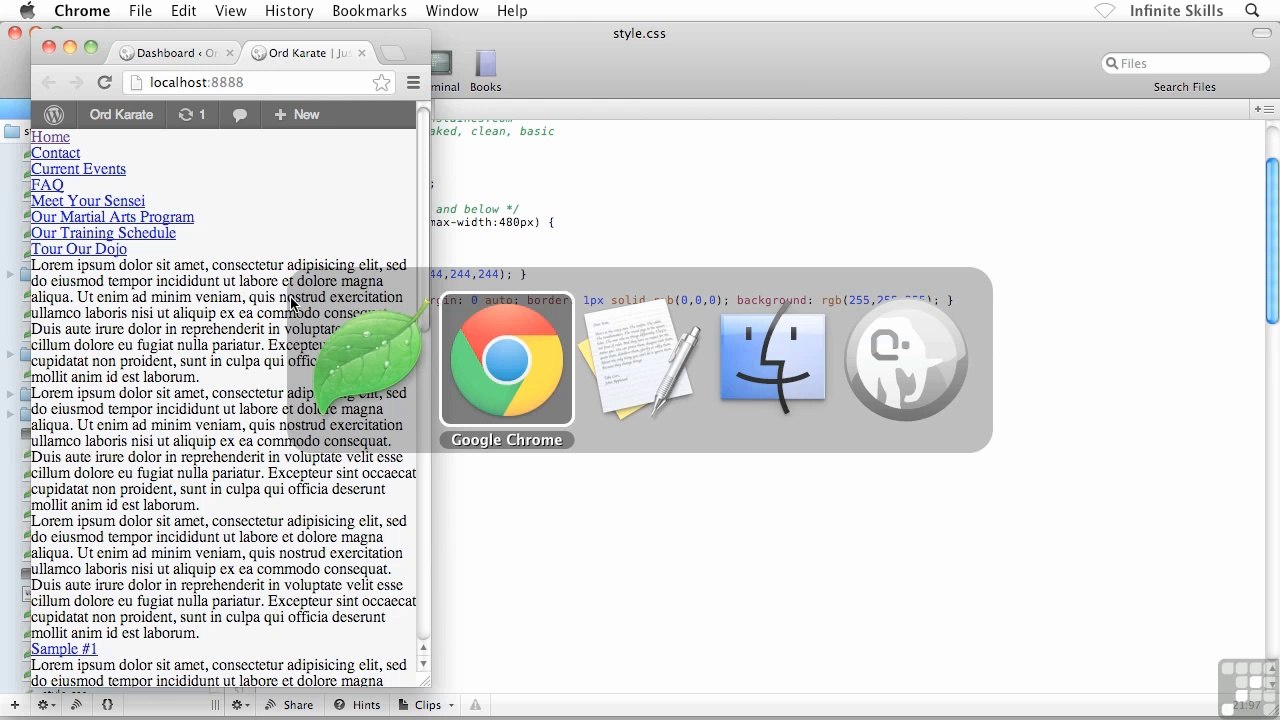Open the Chrome hamburger menu
This screenshot has width=1280, height=720.
413,82
